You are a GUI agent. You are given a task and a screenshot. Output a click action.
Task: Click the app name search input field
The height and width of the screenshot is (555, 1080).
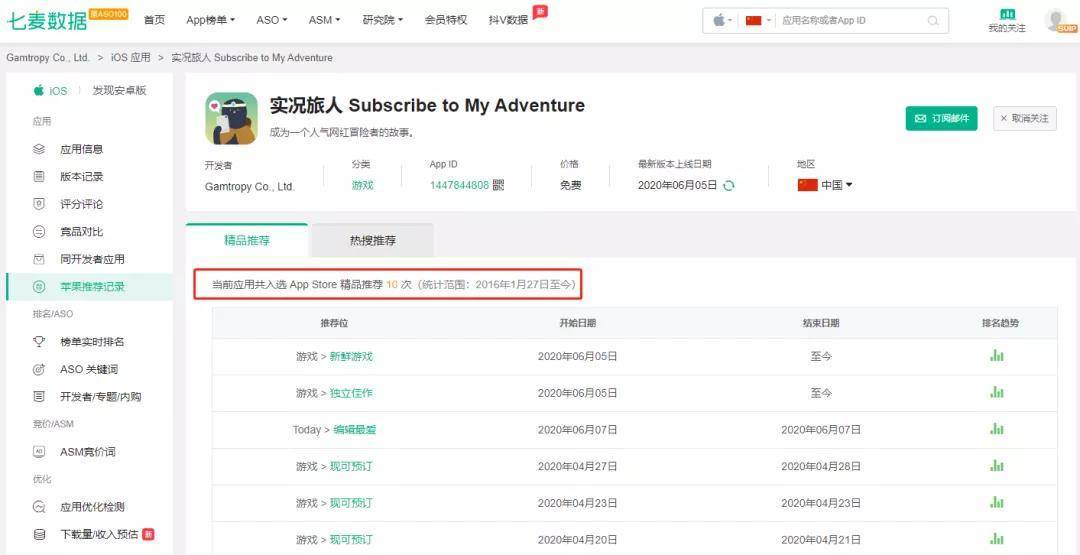point(850,20)
